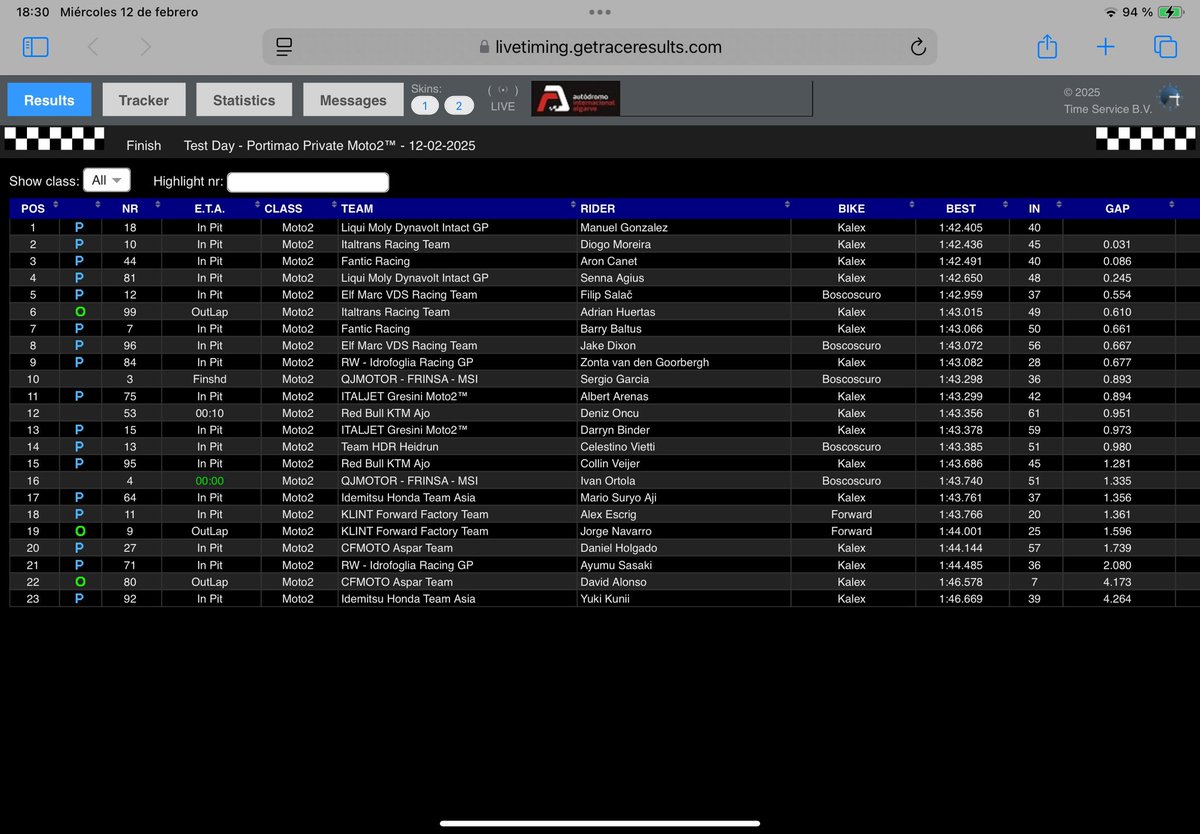Click the green 00:00 E.T.A. for Ivan Ortola
Image resolution: width=1200 pixels, height=834 pixels.
coord(210,481)
